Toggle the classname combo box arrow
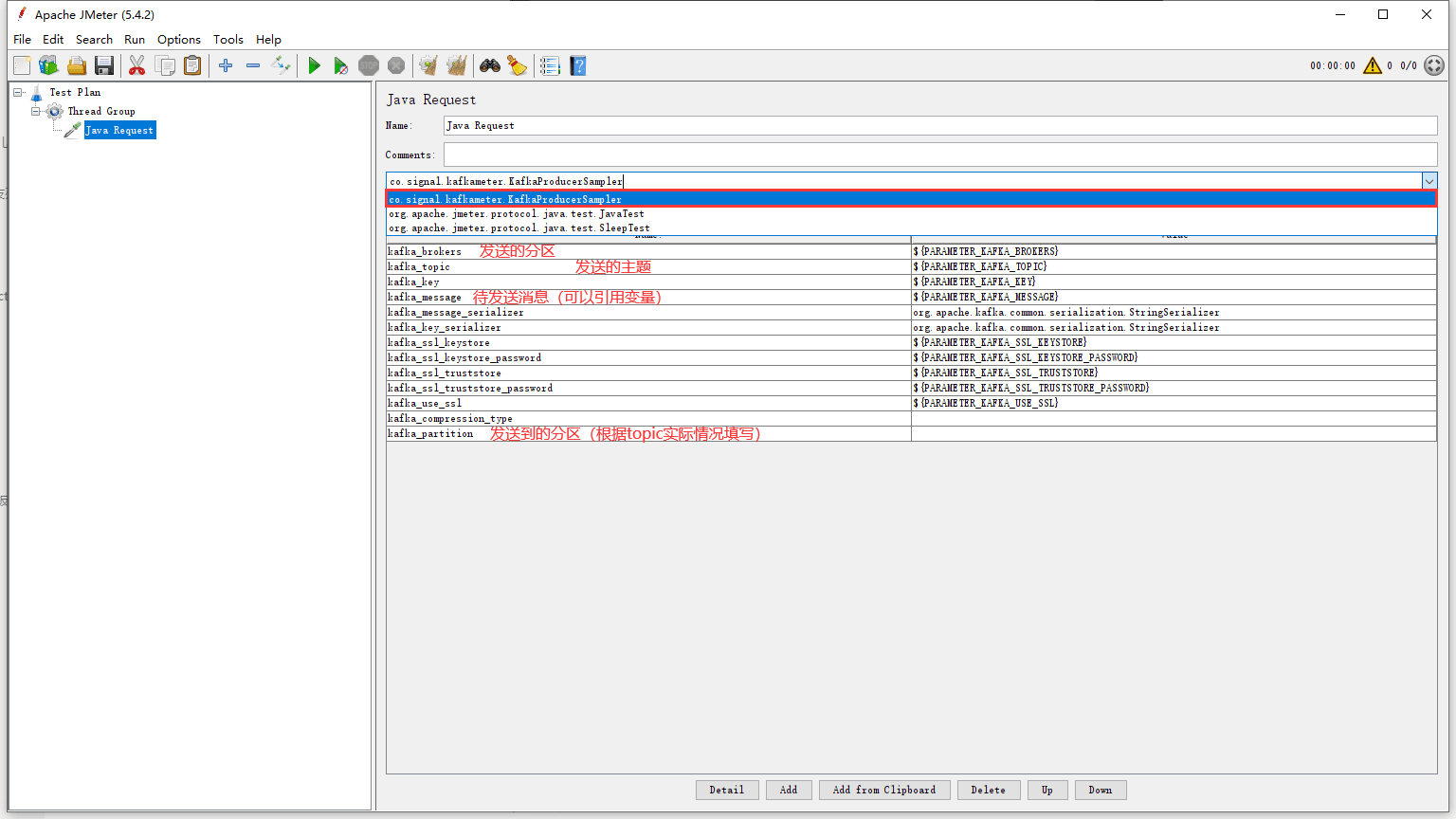Viewport: 1456px width, 819px height. click(x=1429, y=181)
